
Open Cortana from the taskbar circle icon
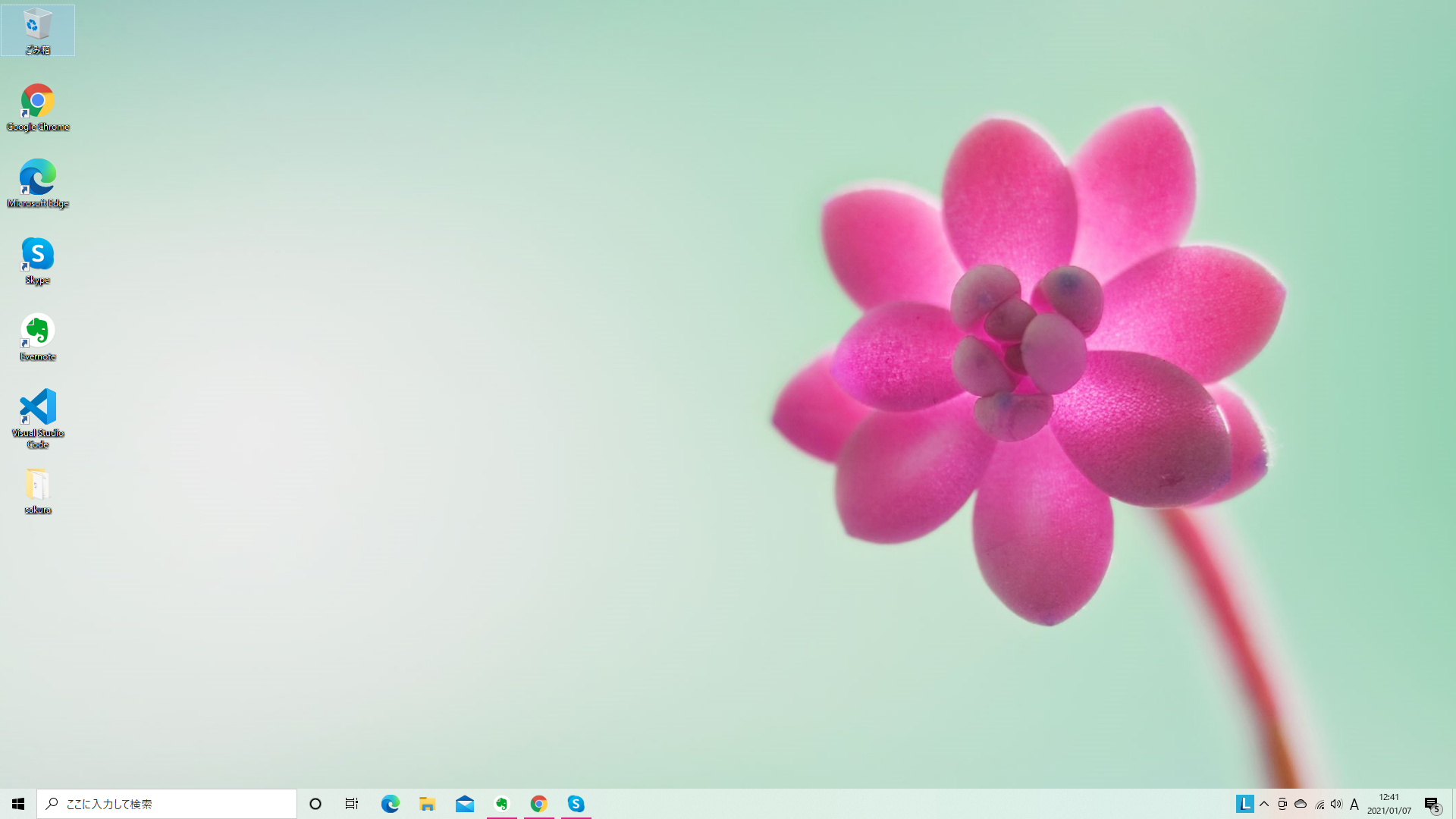click(315, 804)
